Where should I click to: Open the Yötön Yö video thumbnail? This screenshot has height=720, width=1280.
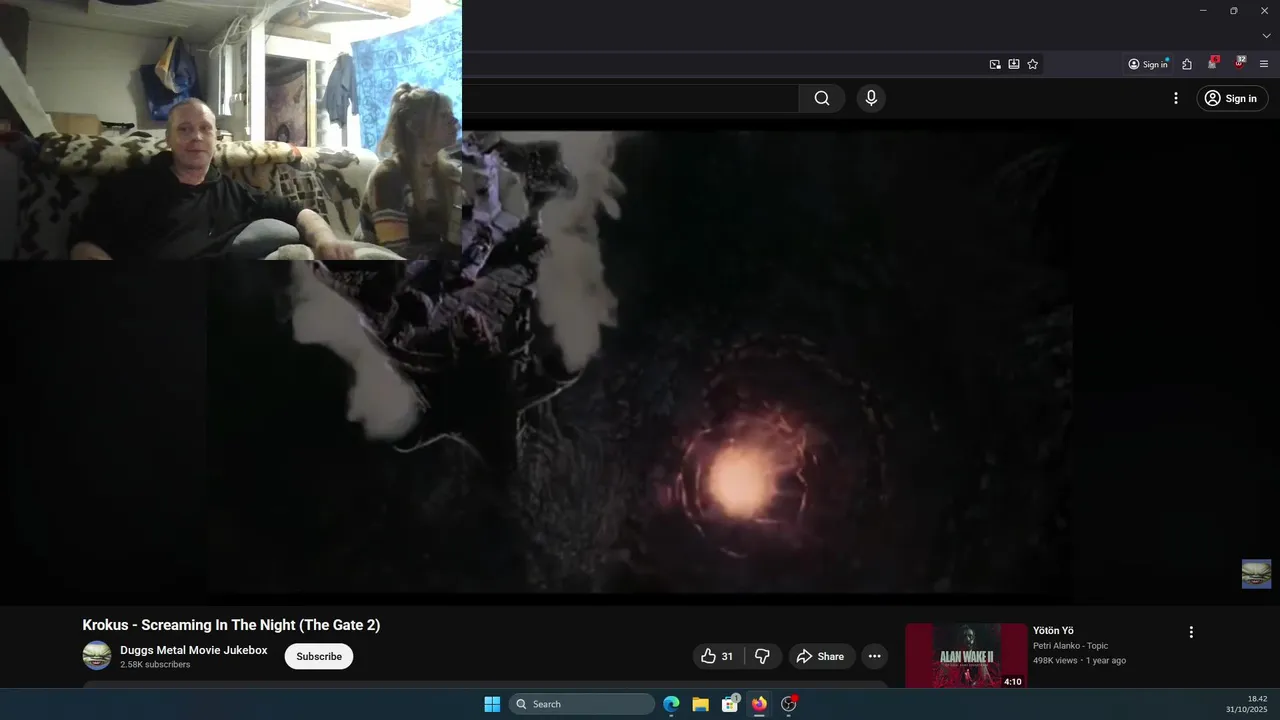tap(966, 655)
